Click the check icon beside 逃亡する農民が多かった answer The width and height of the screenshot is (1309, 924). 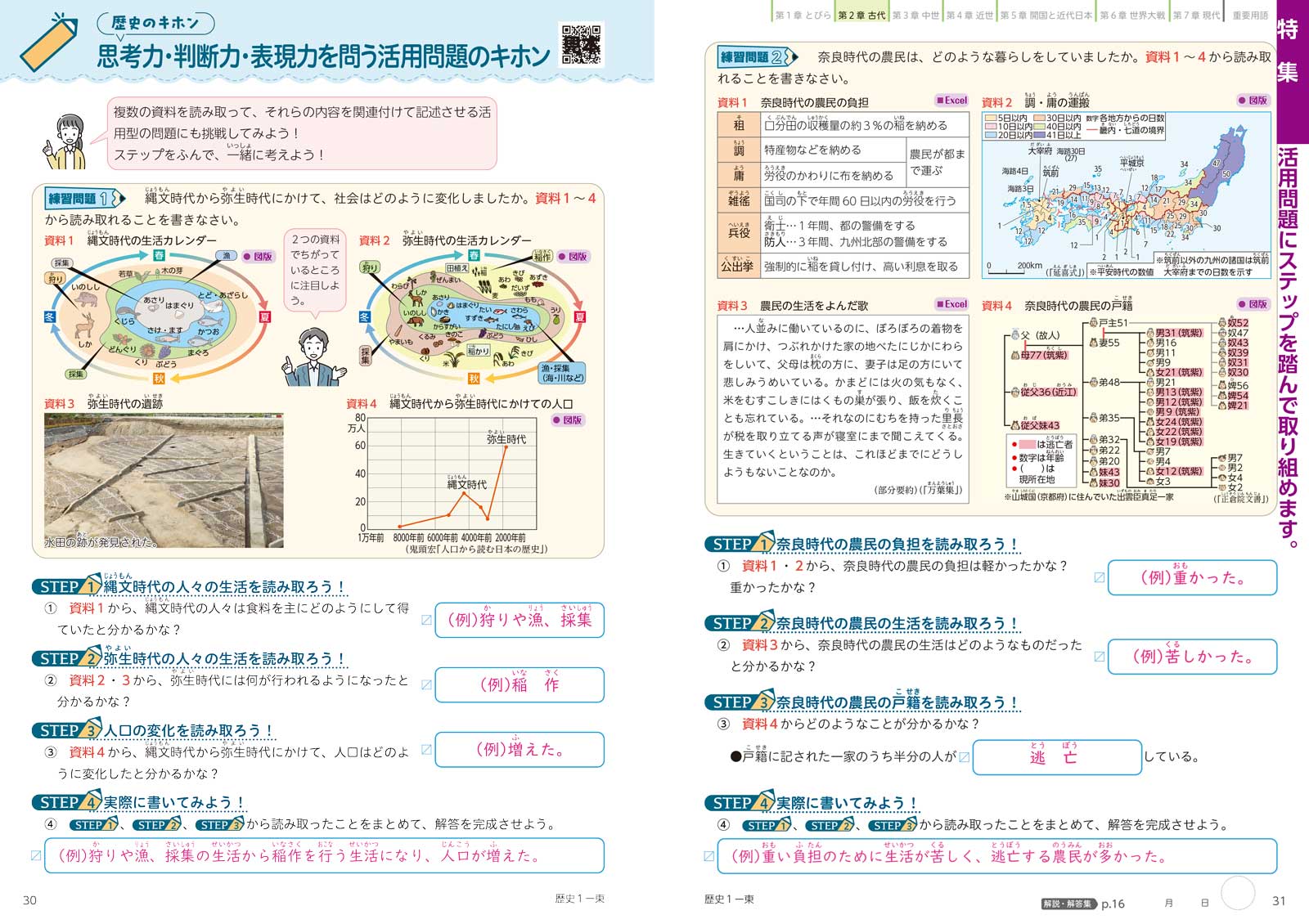708,856
